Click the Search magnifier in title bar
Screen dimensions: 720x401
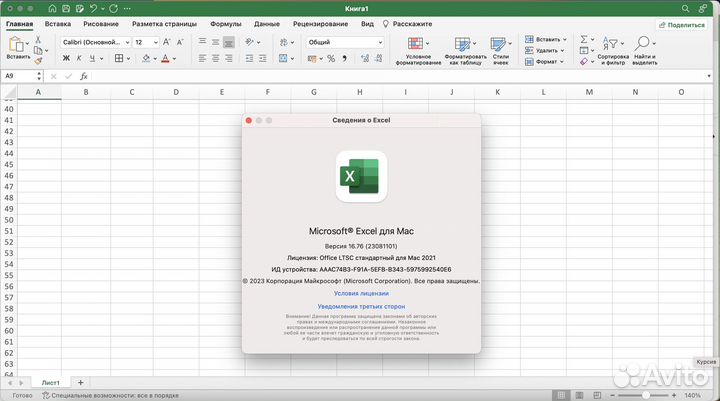click(685, 8)
